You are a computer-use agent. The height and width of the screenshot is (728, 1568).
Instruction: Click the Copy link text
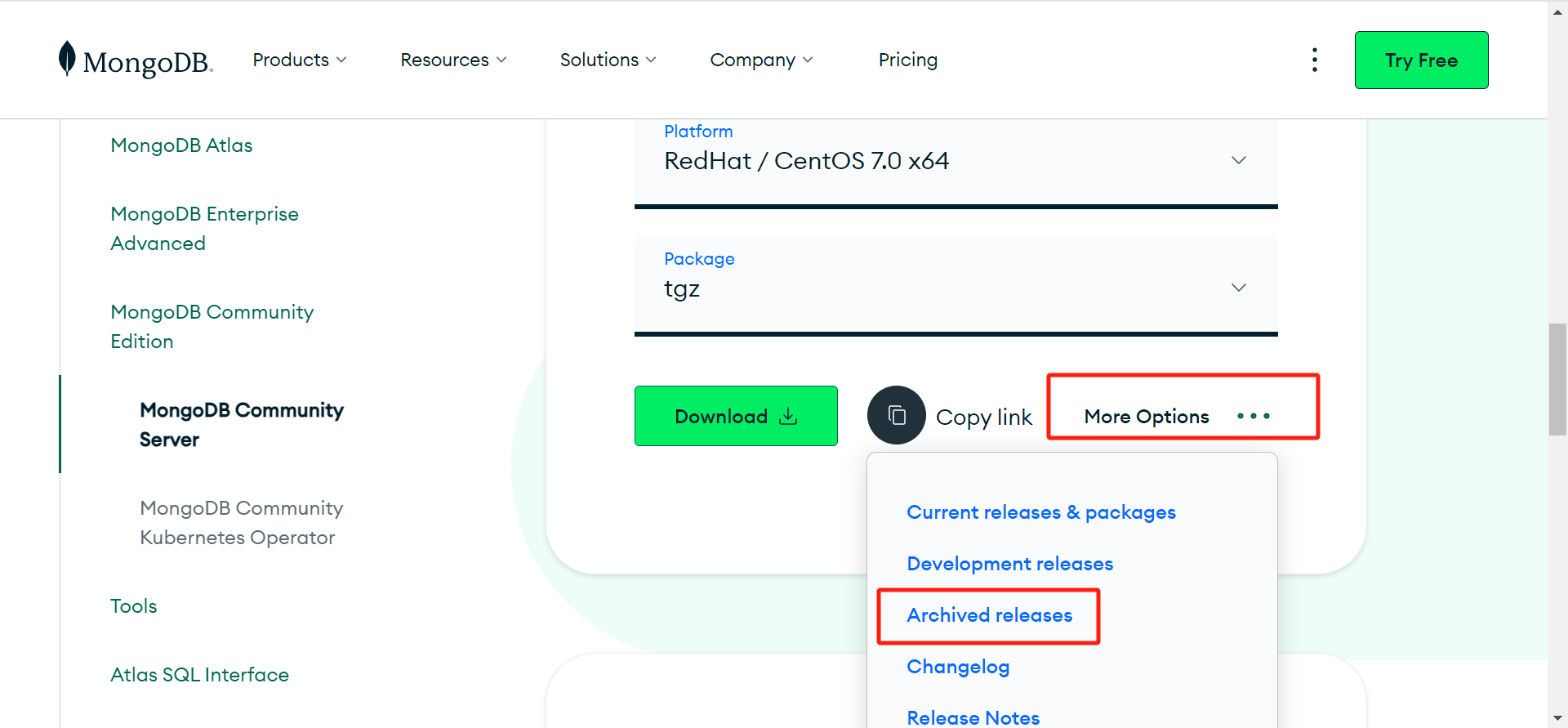click(x=983, y=417)
